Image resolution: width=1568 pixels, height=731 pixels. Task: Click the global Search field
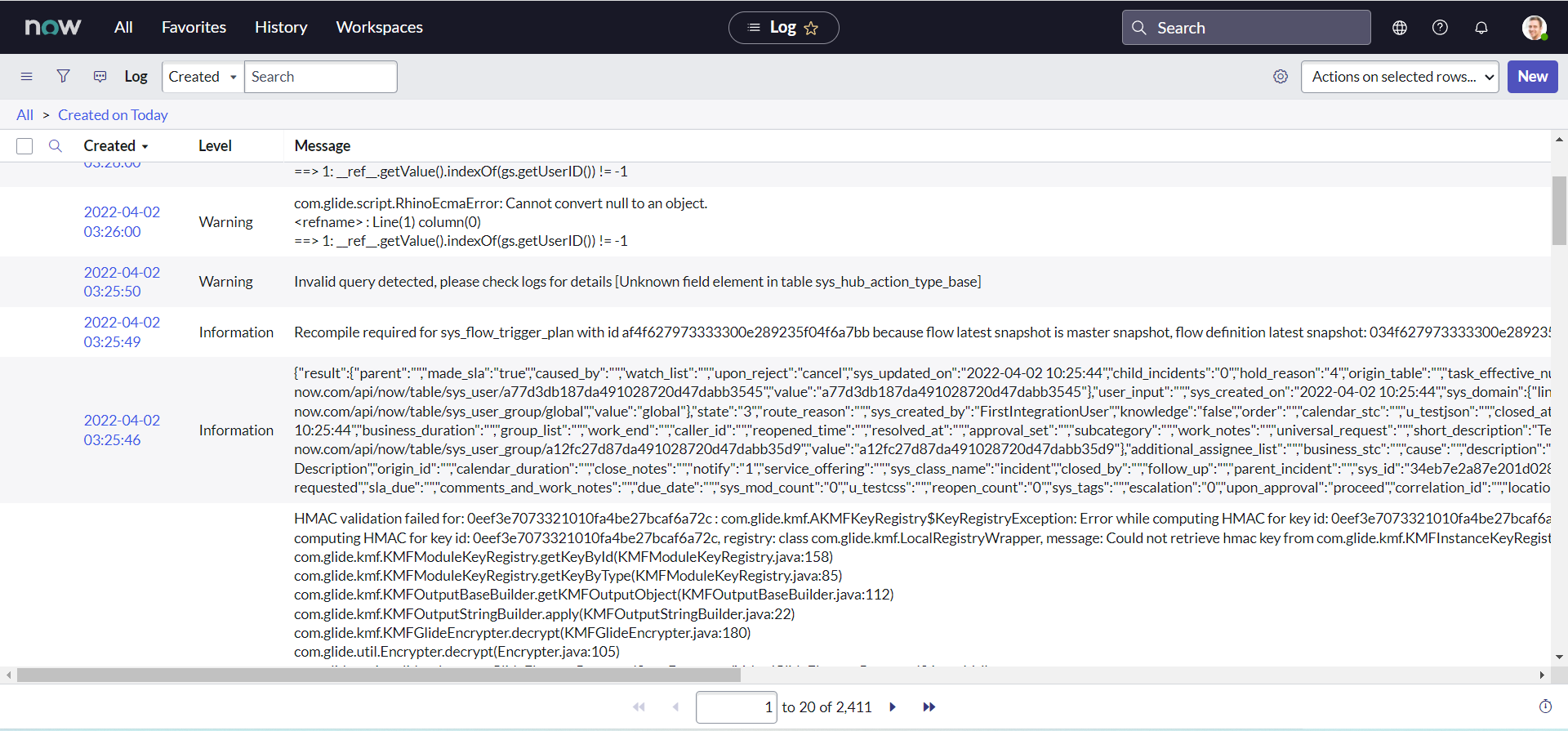(1246, 28)
